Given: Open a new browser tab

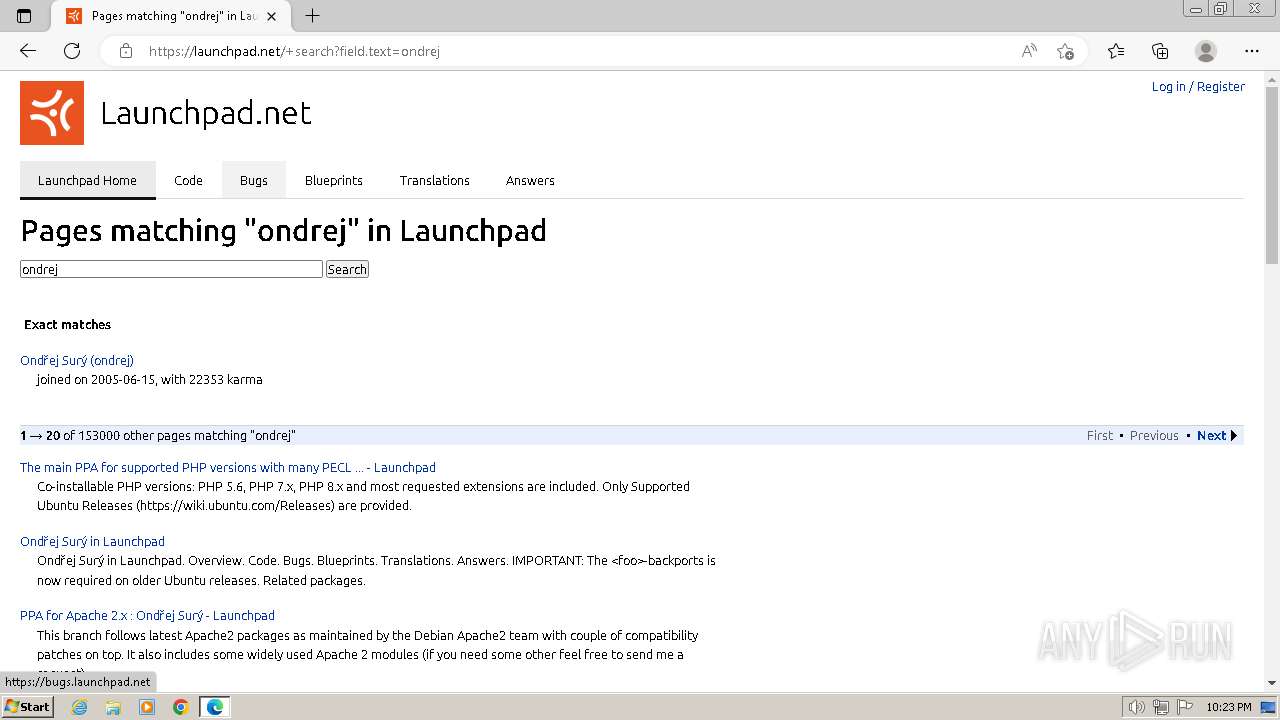Looking at the screenshot, I should pos(312,16).
